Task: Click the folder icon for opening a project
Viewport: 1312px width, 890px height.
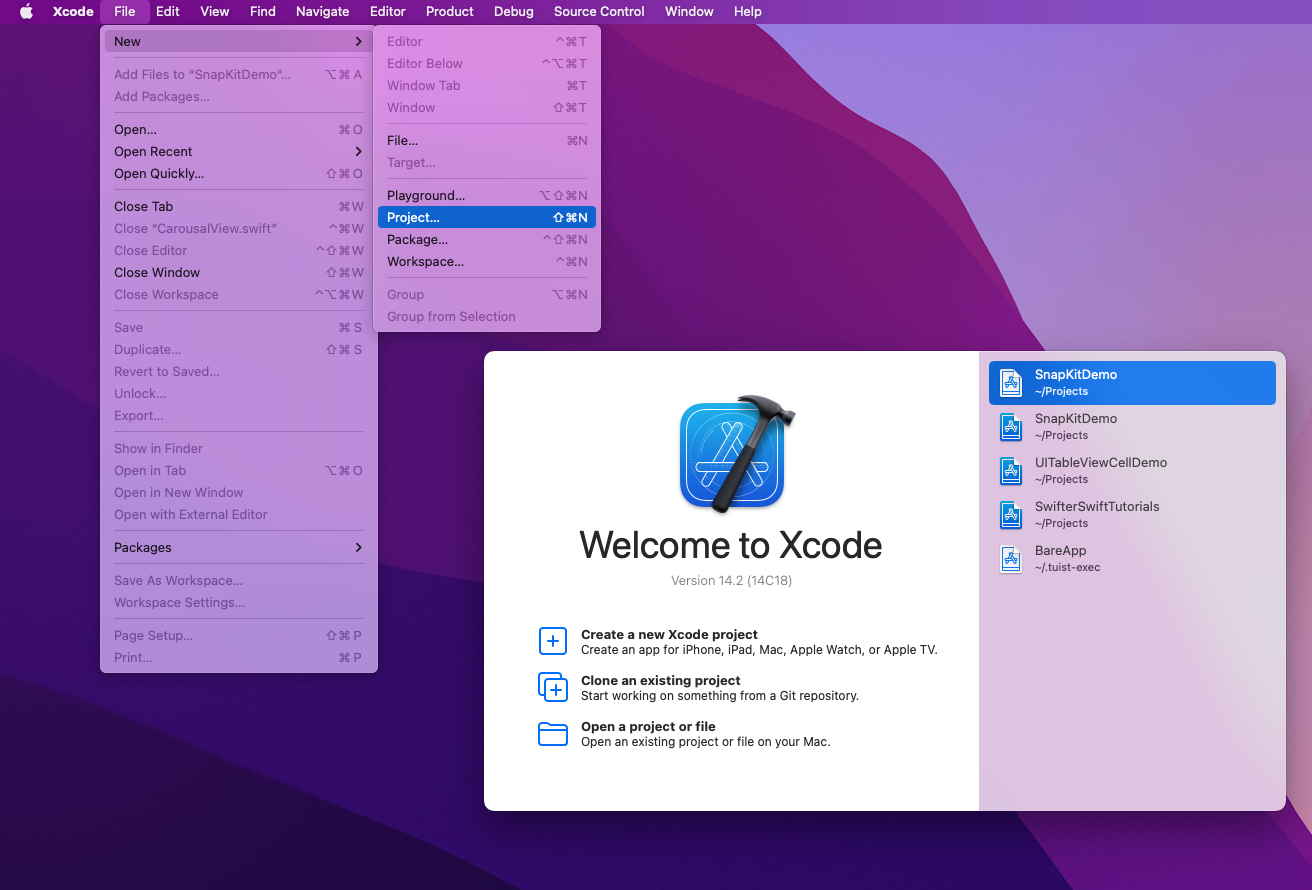Action: [553, 734]
